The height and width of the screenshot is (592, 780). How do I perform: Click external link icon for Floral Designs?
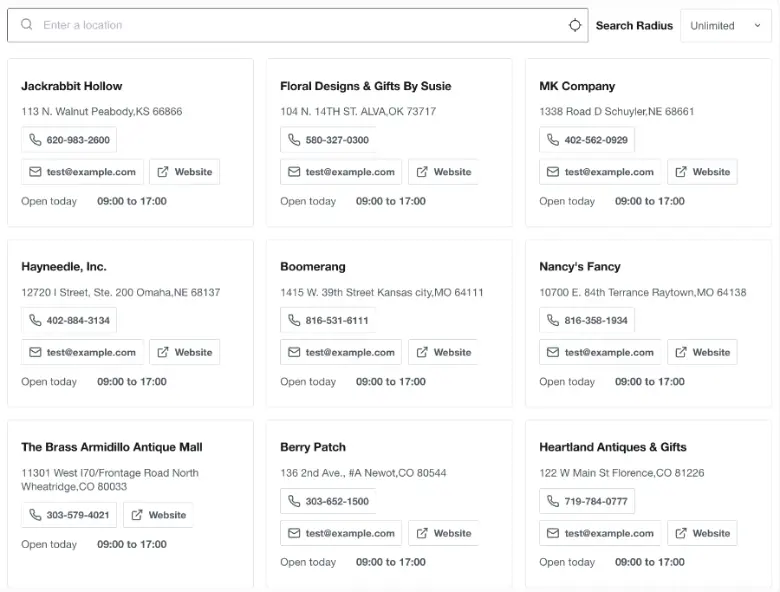click(x=422, y=172)
